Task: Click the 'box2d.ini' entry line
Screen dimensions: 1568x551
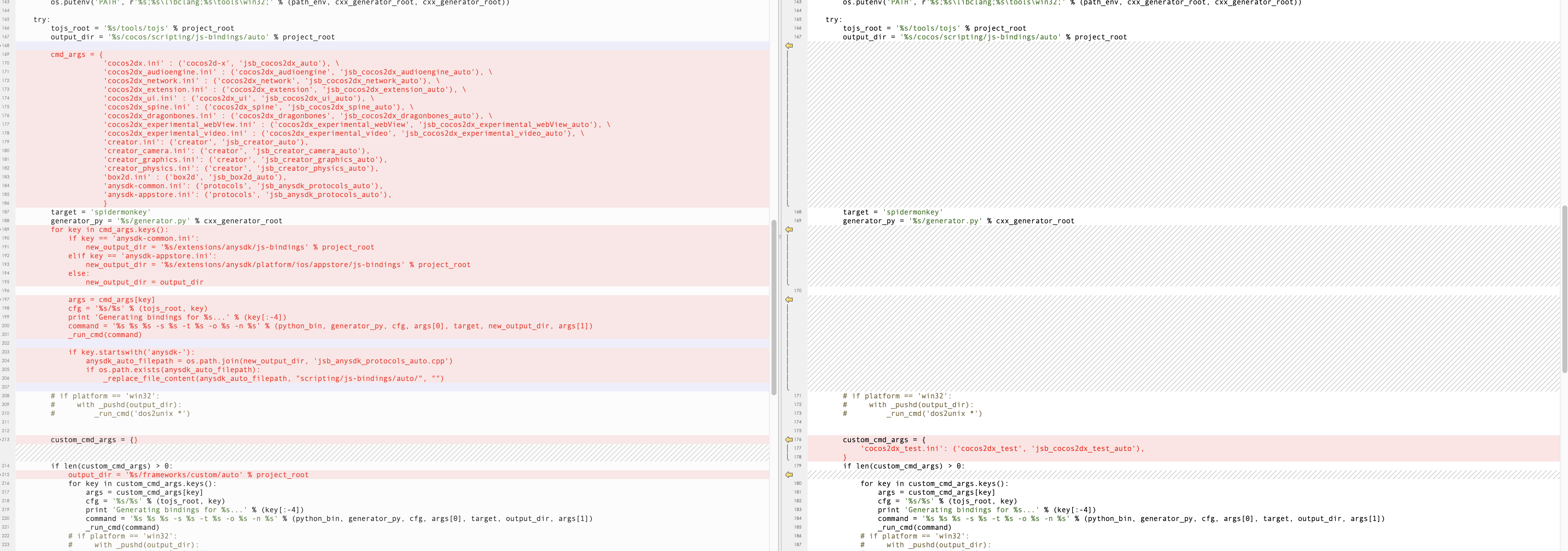Action: 195,177
